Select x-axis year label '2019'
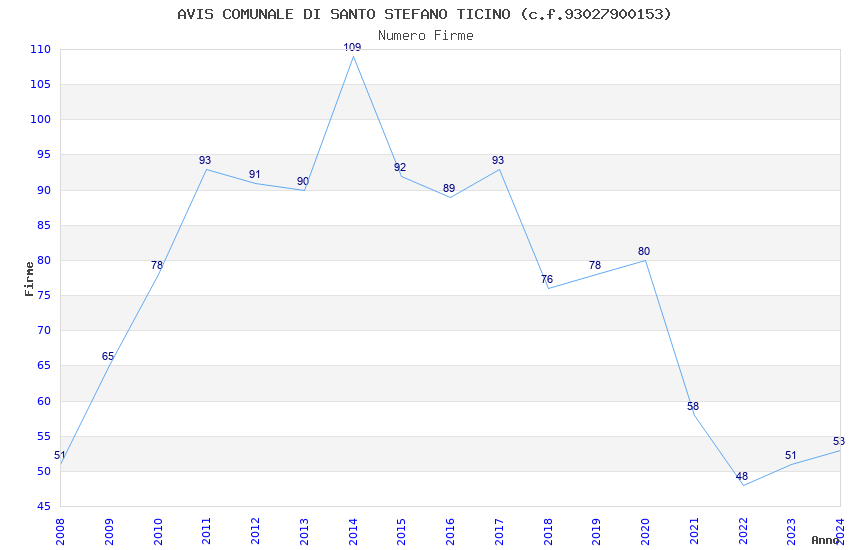Screen dimensions: 850x550 [596, 531]
